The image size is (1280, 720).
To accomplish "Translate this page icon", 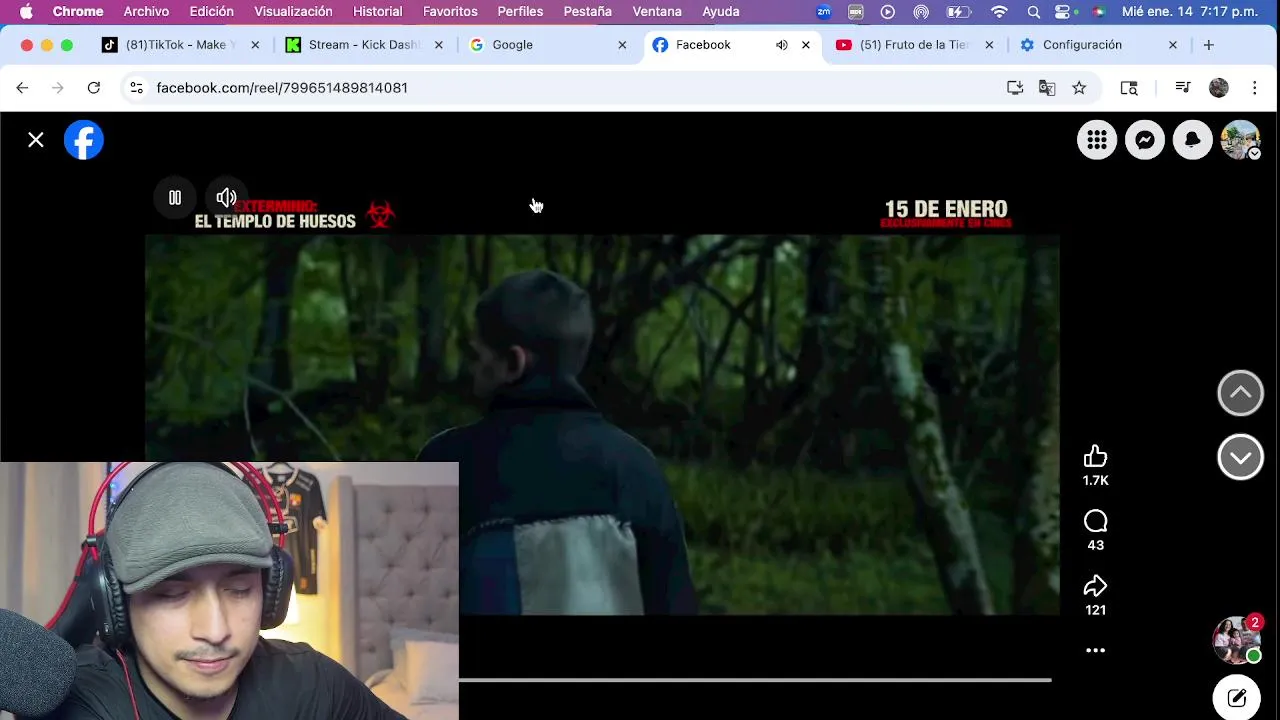I will tap(1047, 88).
